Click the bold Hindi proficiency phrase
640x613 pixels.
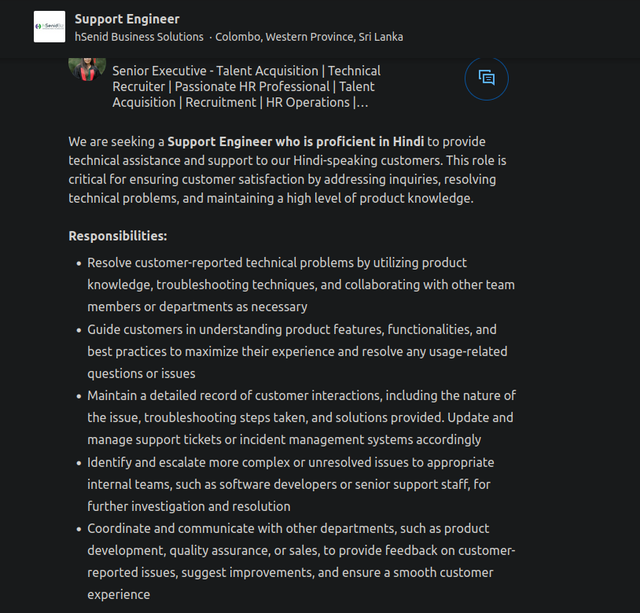click(x=296, y=142)
